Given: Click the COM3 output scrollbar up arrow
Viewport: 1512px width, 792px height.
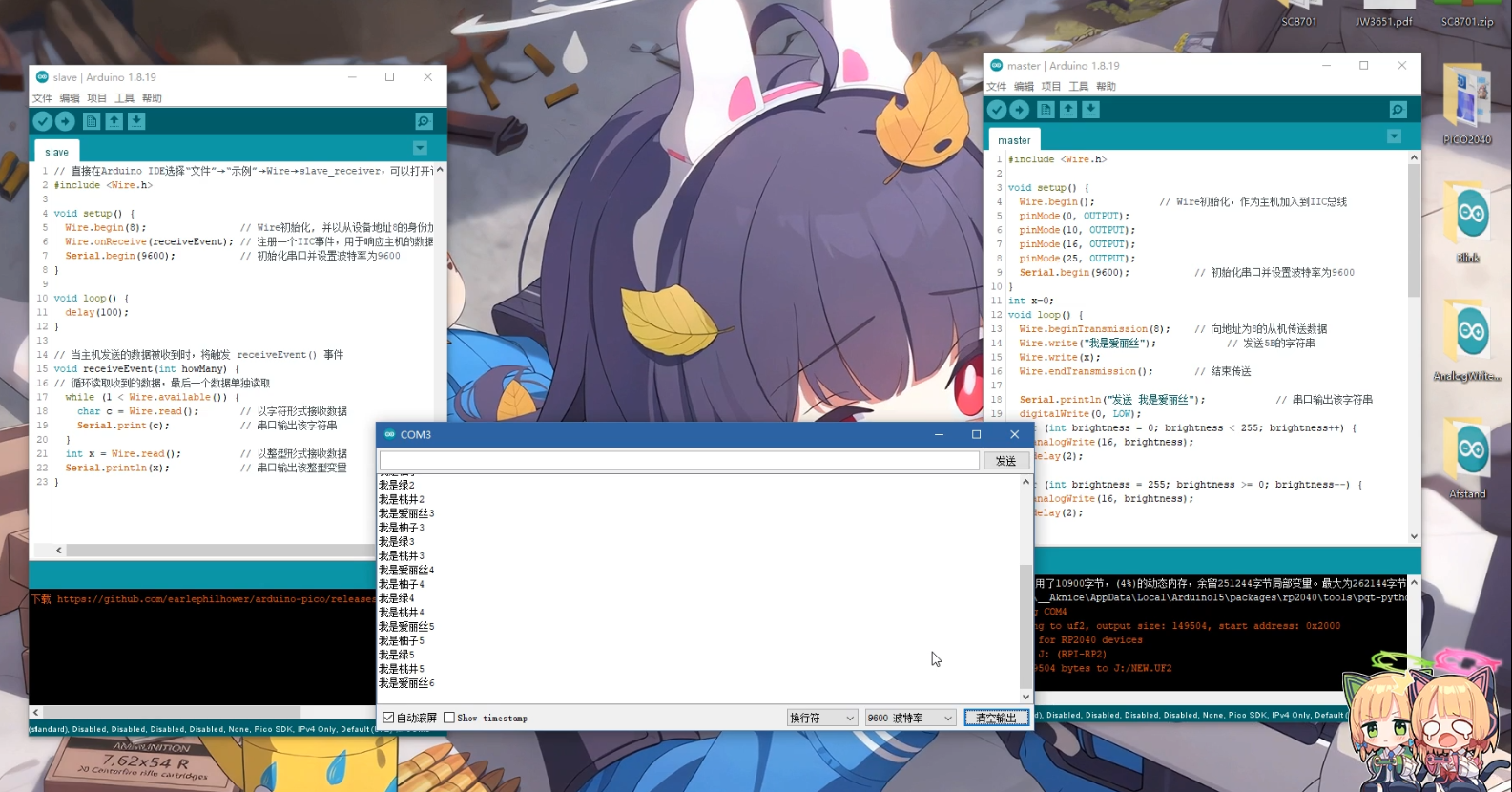Looking at the screenshot, I should pos(1026,482).
